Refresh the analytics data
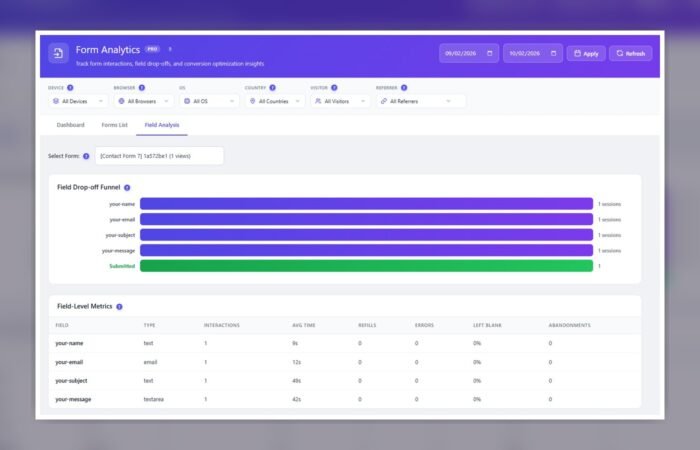The image size is (700, 450). [x=630, y=54]
